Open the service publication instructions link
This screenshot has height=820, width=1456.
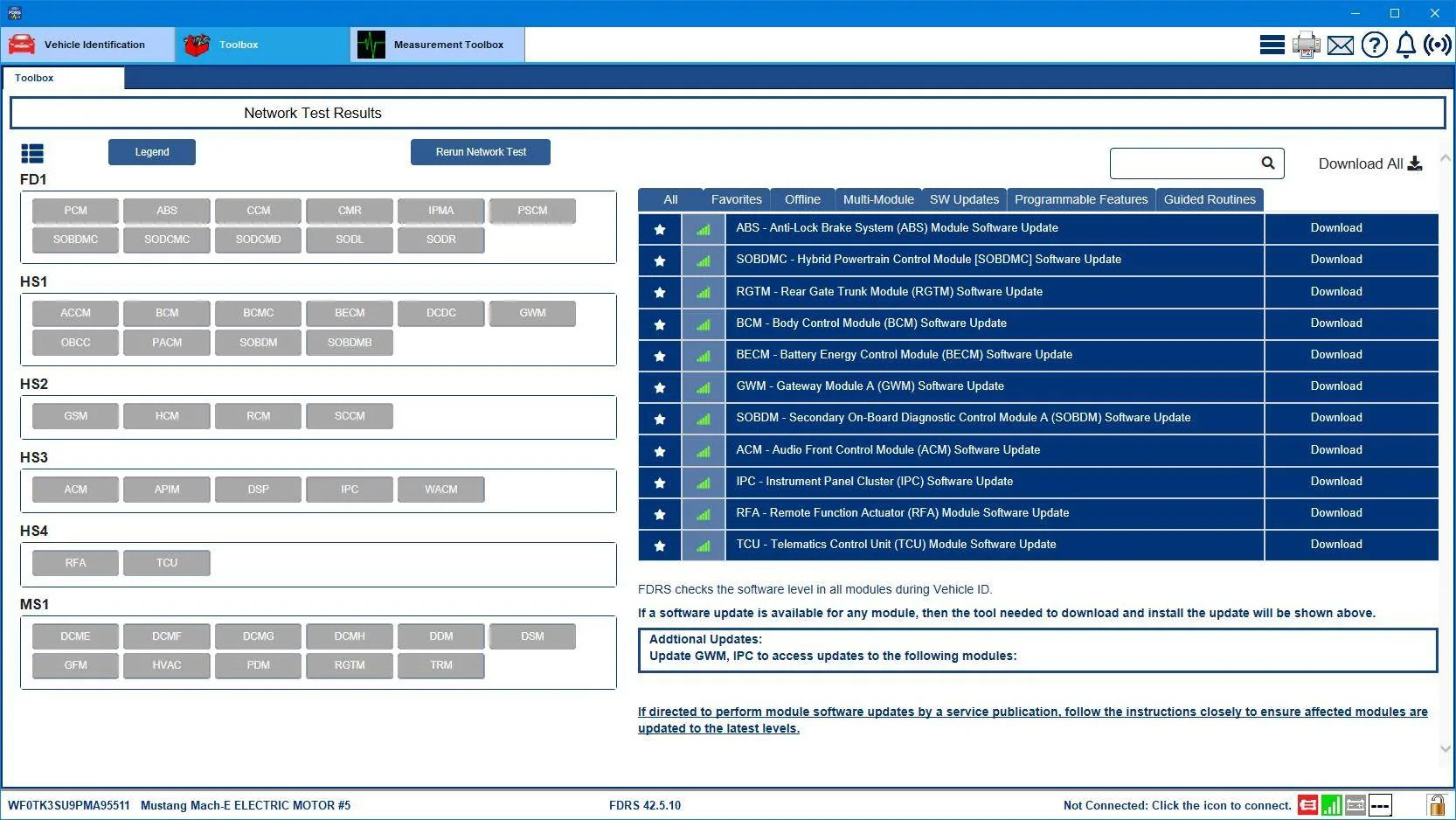[x=1032, y=720]
